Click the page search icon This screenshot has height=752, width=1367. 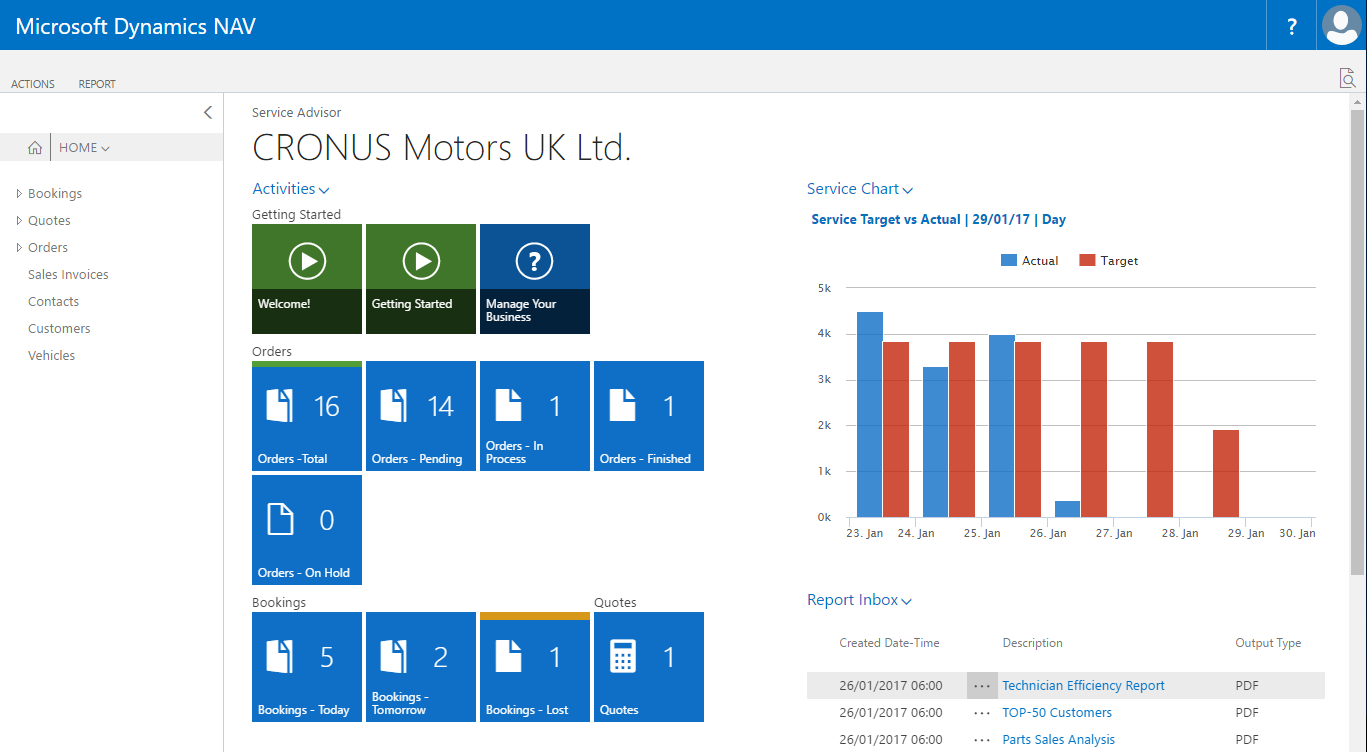(x=1347, y=79)
